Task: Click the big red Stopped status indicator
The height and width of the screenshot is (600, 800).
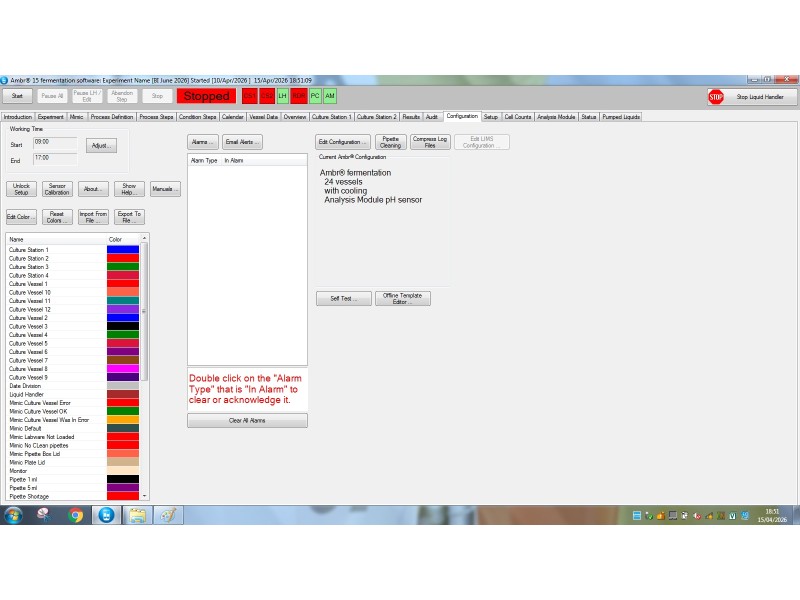Action: 207,96
